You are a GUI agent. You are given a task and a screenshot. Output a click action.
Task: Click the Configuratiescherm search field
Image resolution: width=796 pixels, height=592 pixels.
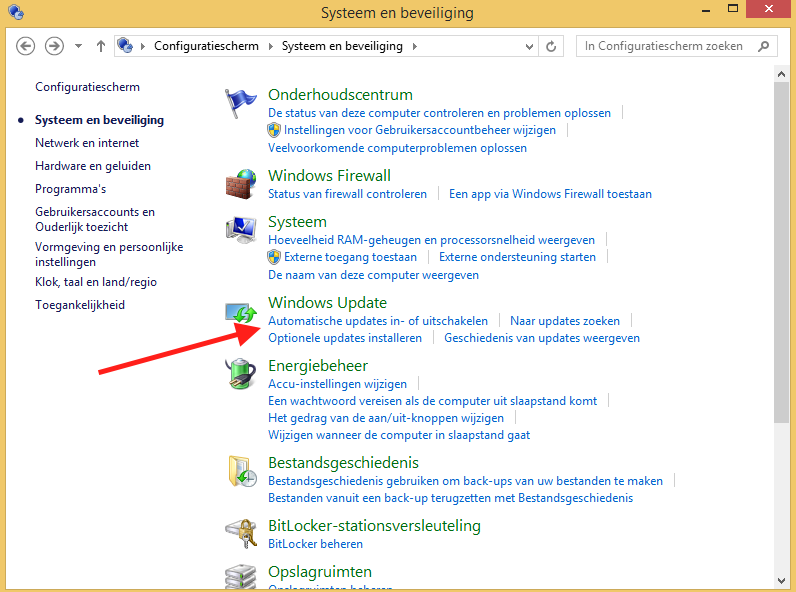point(665,46)
